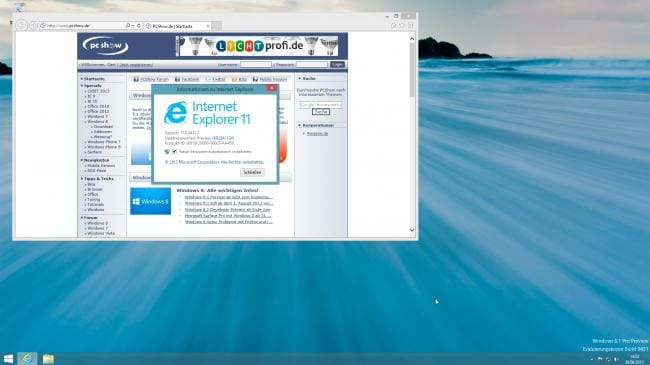Open Windows 7 in Specials list
The image size is (650, 365).
[x=97, y=117]
